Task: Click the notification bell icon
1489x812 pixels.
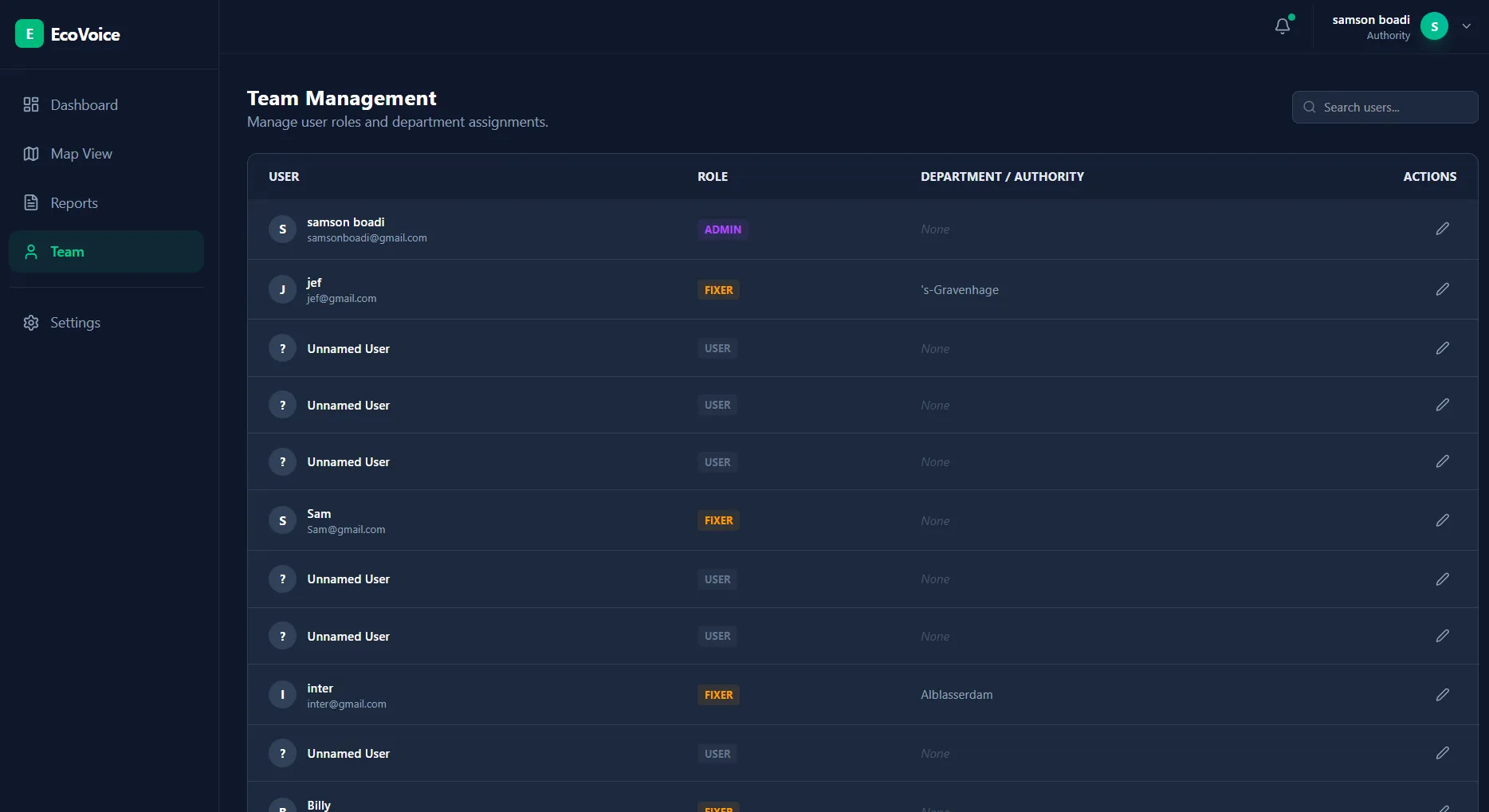Action: click(x=1282, y=26)
